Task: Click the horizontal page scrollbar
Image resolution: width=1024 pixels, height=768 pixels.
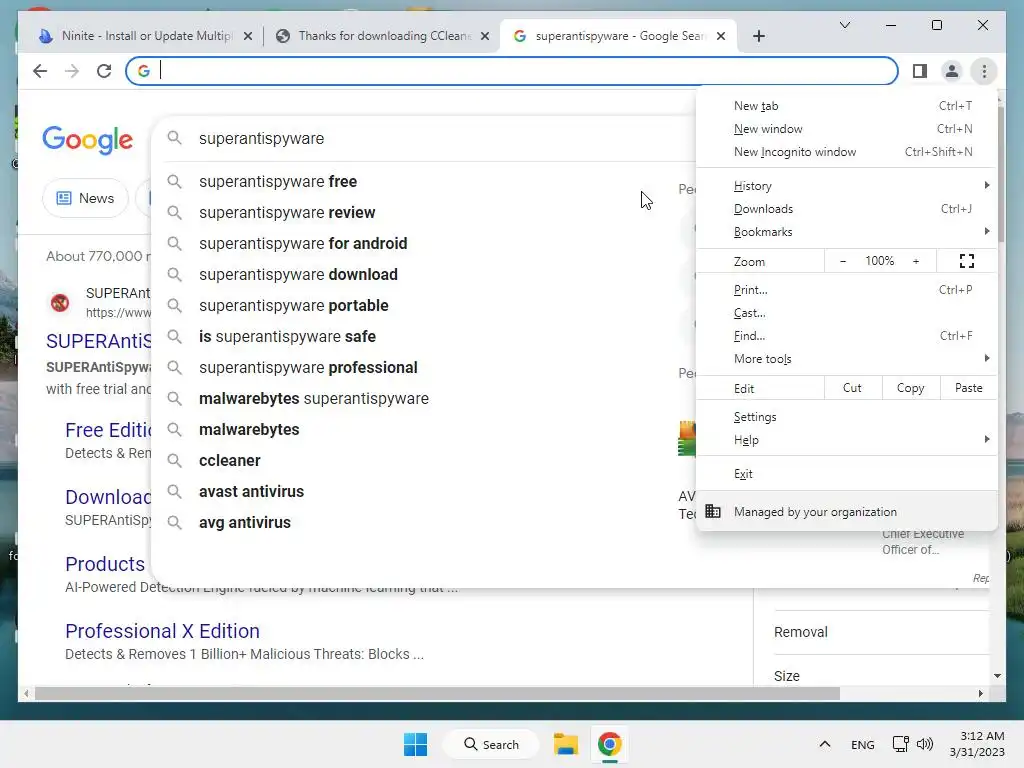Action: tap(438, 694)
